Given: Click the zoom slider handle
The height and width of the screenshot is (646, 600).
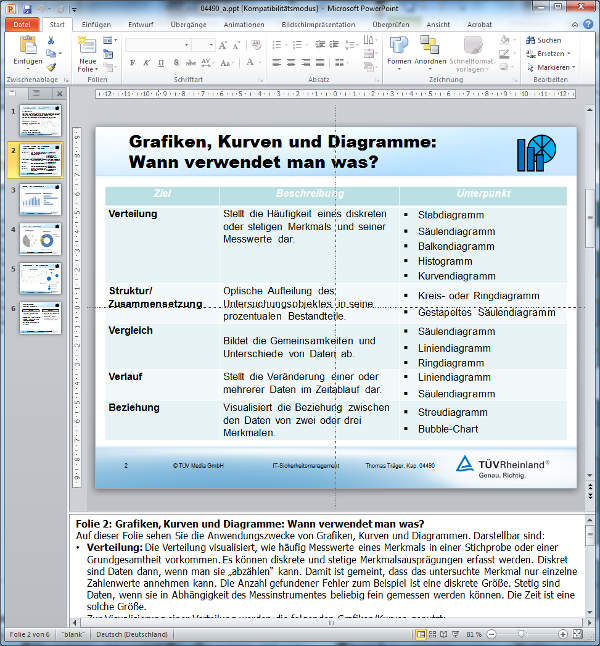Looking at the screenshot, I should pos(521,635).
